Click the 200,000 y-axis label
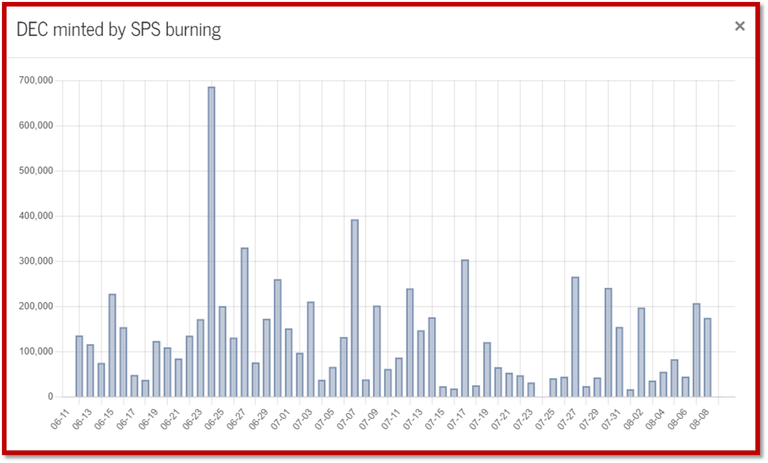Image resolution: width=768 pixels, height=463 pixels. tap(36, 306)
